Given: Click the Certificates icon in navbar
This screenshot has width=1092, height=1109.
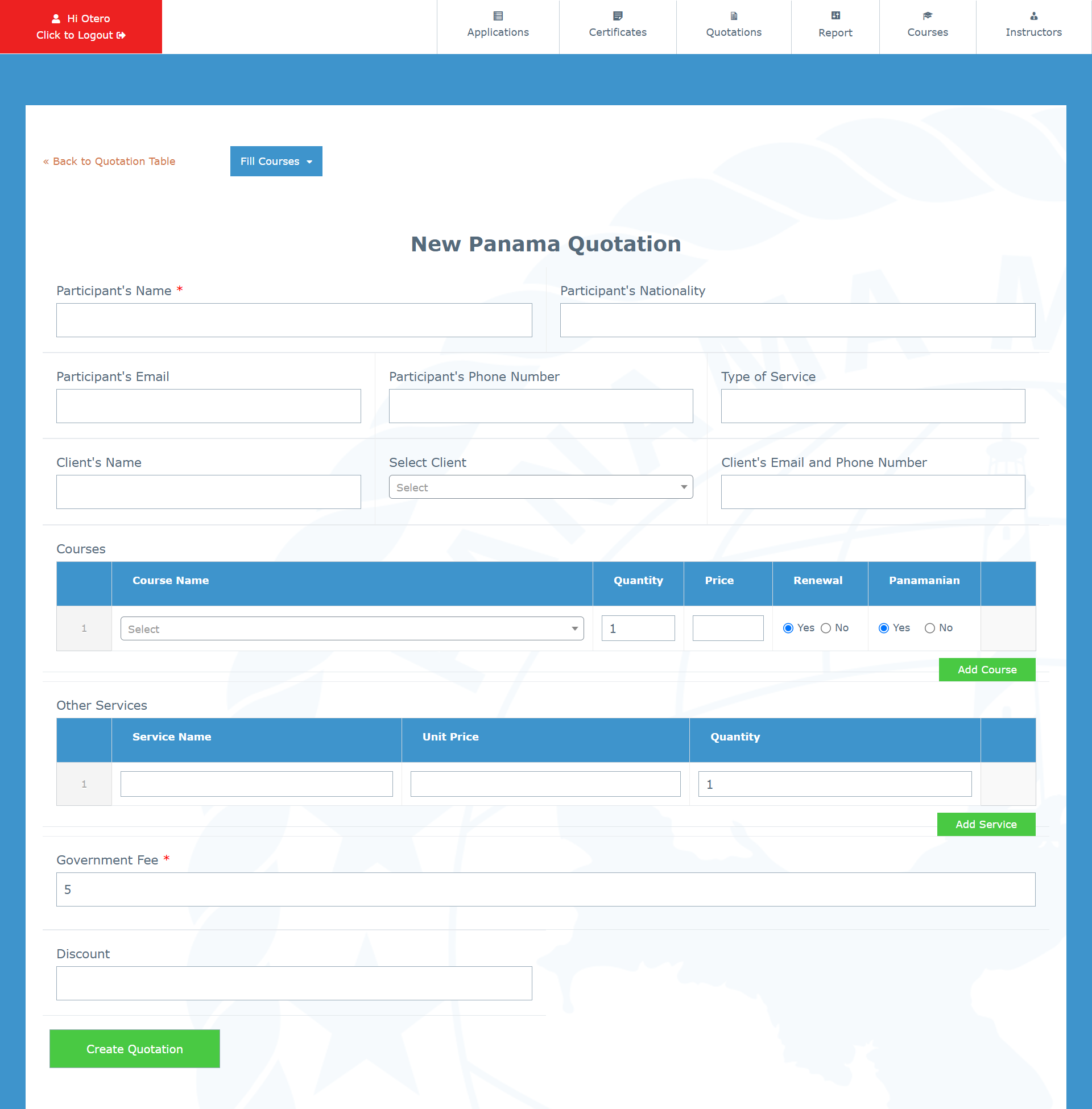Looking at the screenshot, I should click(x=618, y=16).
